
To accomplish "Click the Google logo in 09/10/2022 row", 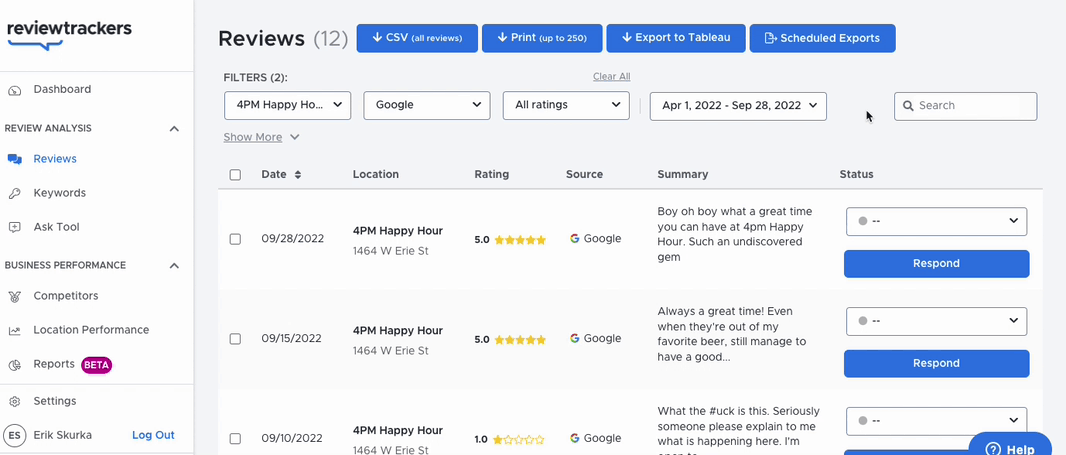I will (574, 439).
